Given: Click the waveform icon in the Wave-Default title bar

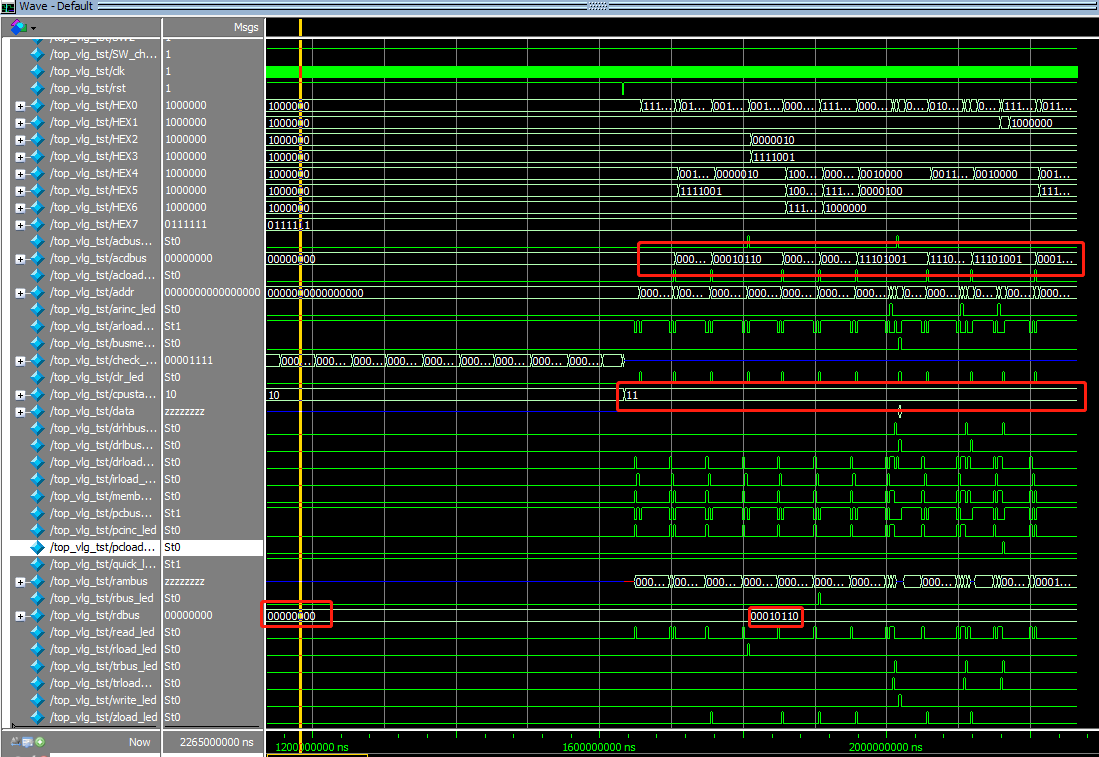Looking at the screenshot, I should pyautogui.click(x=9, y=6).
